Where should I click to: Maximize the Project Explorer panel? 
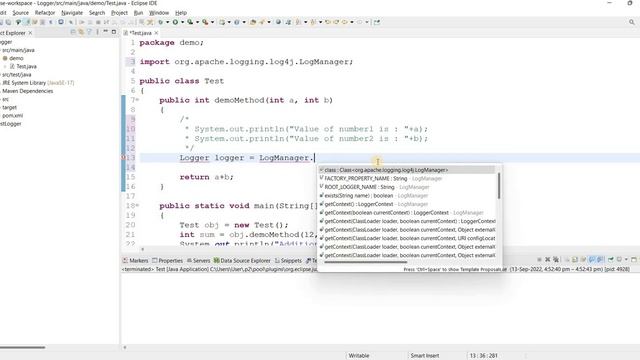[114, 32]
